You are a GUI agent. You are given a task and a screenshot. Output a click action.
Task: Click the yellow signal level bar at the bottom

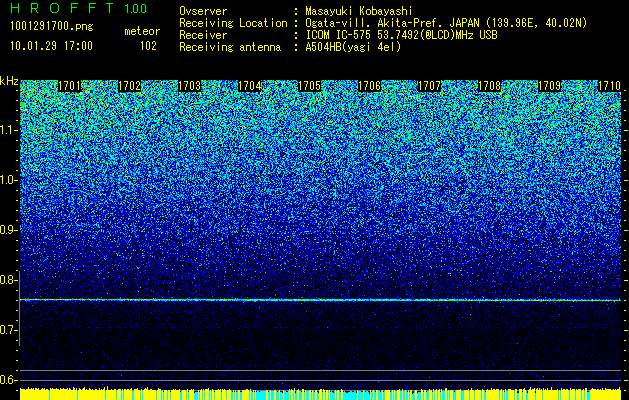pos(320,394)
